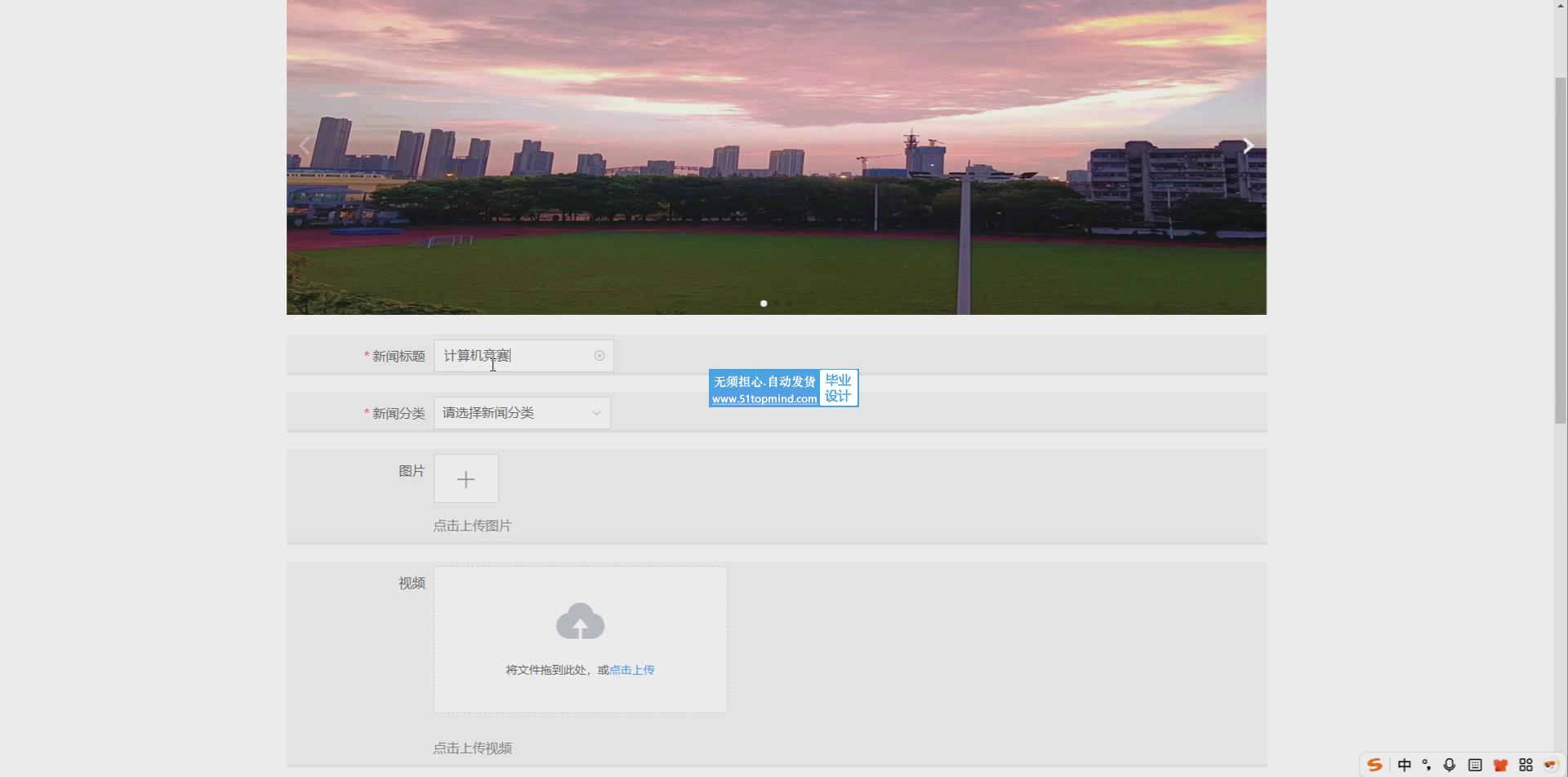This screenshot has width=1568, height=777.
Task: Toggle Chinese/English input mode (中)
Action: tap(1405, 765)
